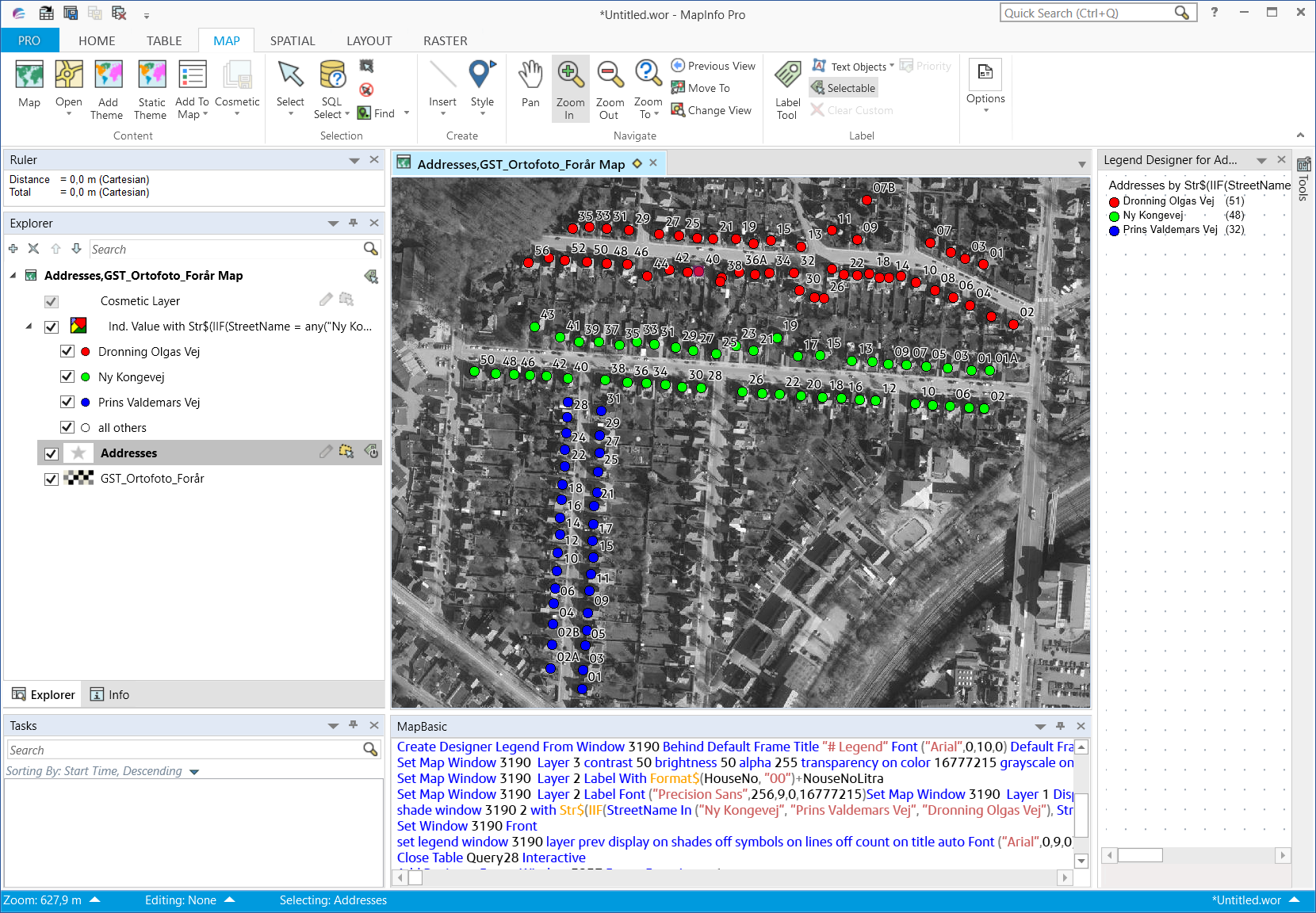
Task: Select the Pan tool
Action: 530,87
